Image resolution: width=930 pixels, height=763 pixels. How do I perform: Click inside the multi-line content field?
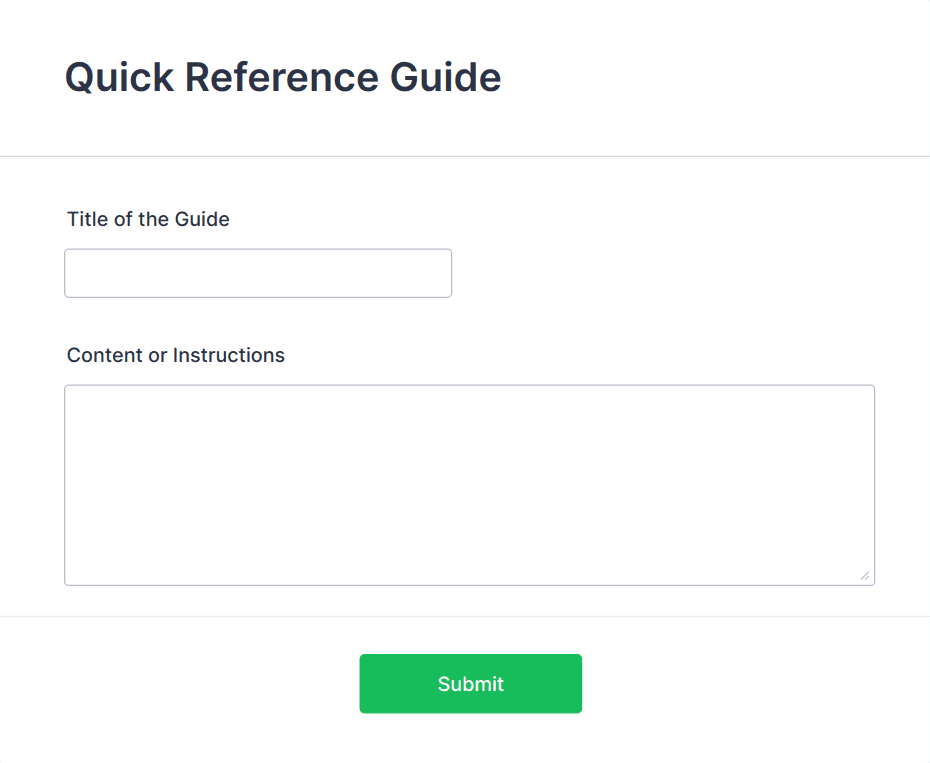469,485
